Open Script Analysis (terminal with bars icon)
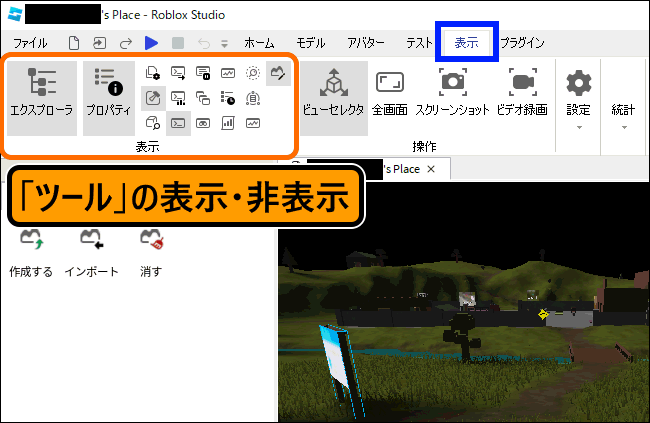The height and width of the screenshot is (423, 650). 178,98
